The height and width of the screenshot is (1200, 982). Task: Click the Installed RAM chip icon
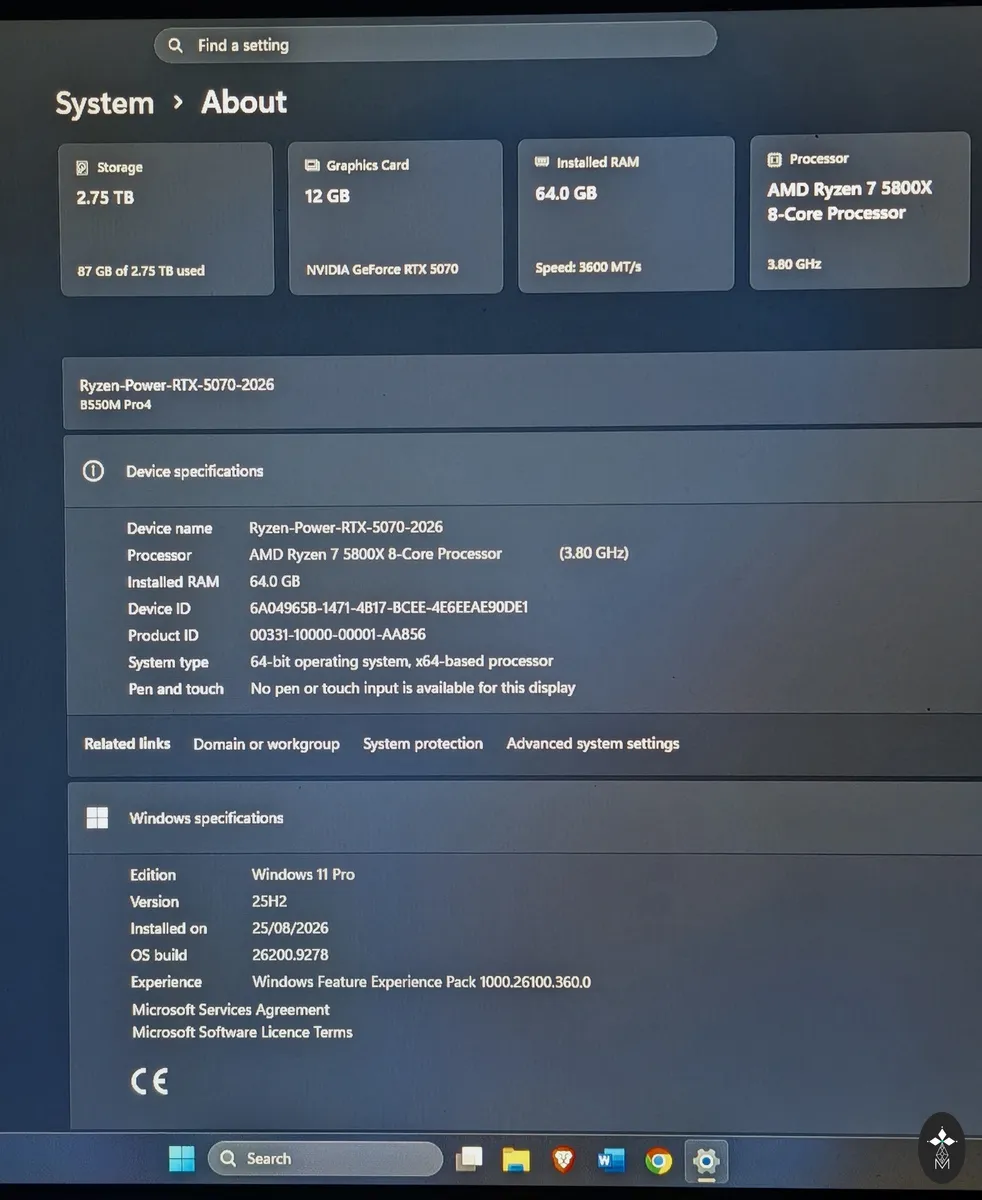542,161
